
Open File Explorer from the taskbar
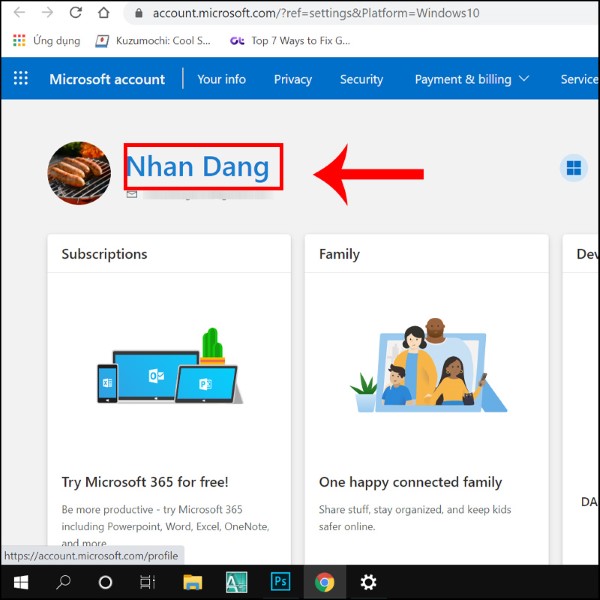coord(194,582)
